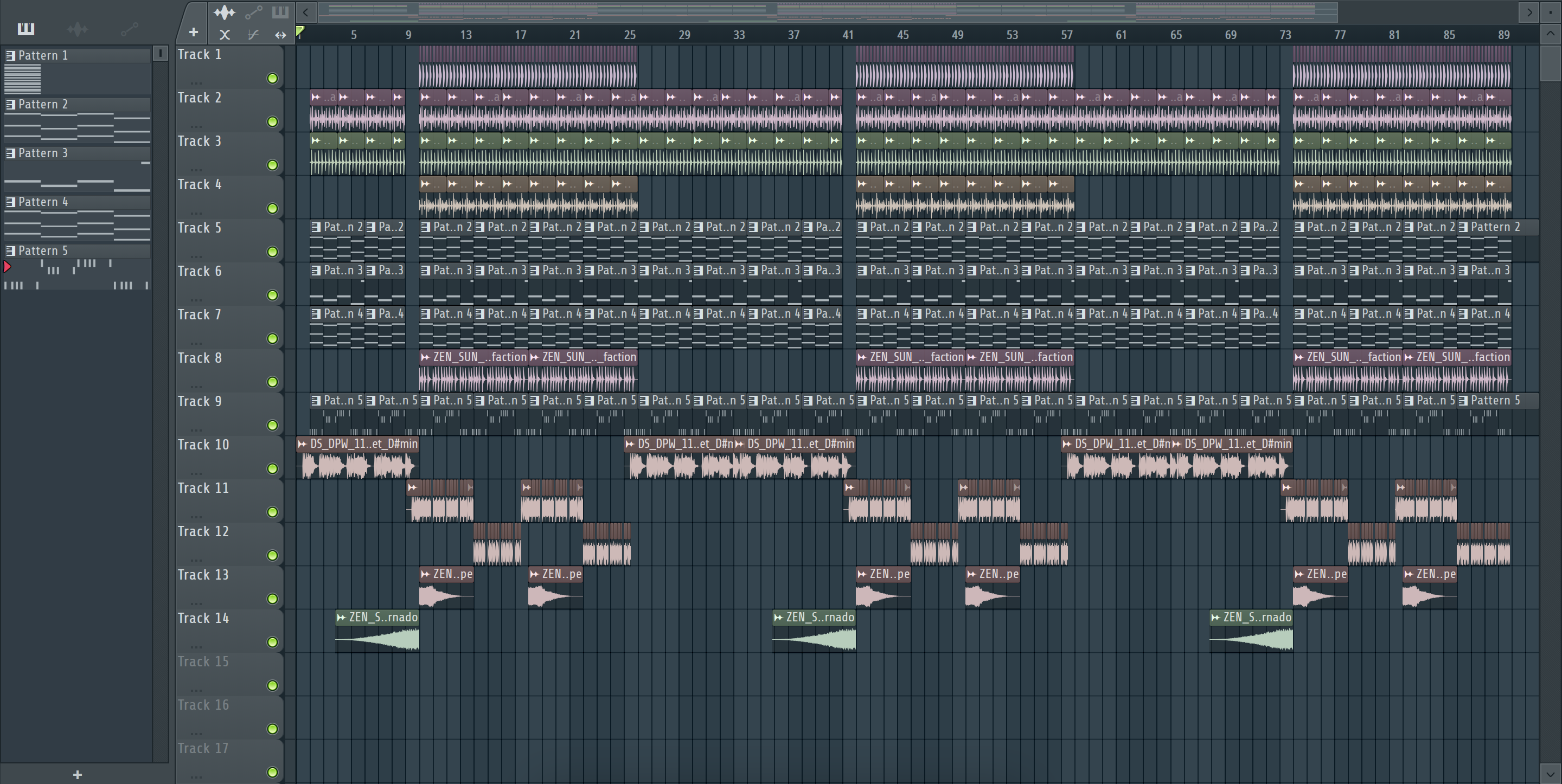Focus audio clips with the waveform icon

pos(224,12)
